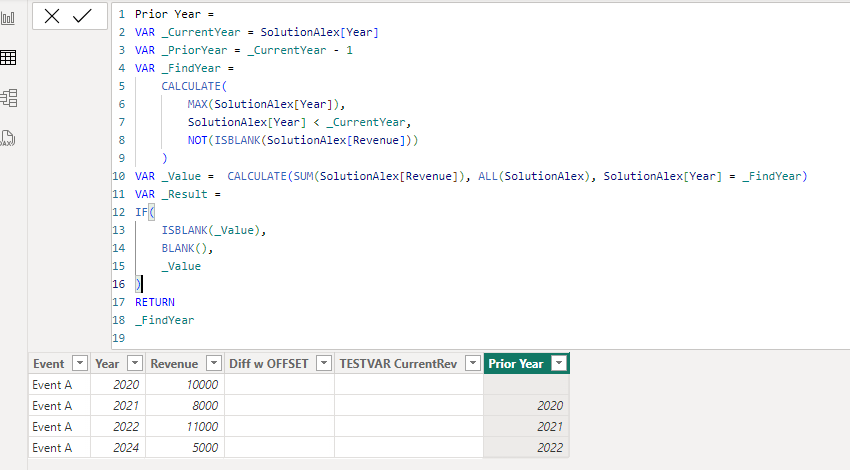Open the DAX query view icon

tap(8, 138)
